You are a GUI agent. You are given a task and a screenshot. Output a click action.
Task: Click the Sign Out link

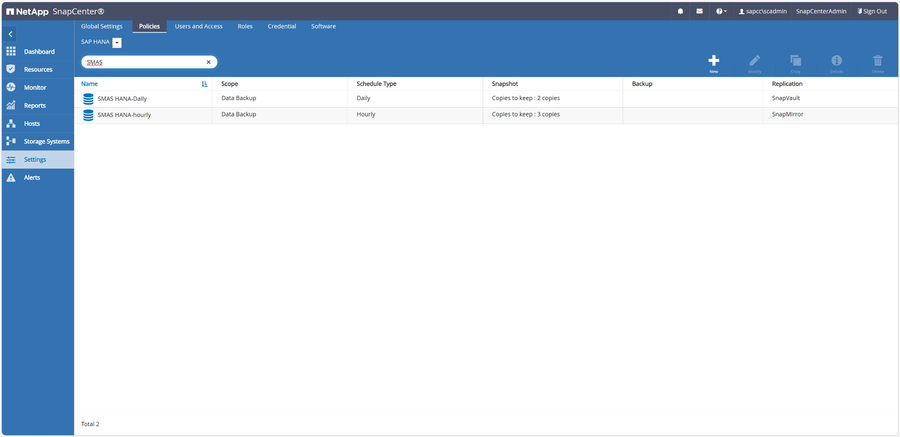click(872, 11)
